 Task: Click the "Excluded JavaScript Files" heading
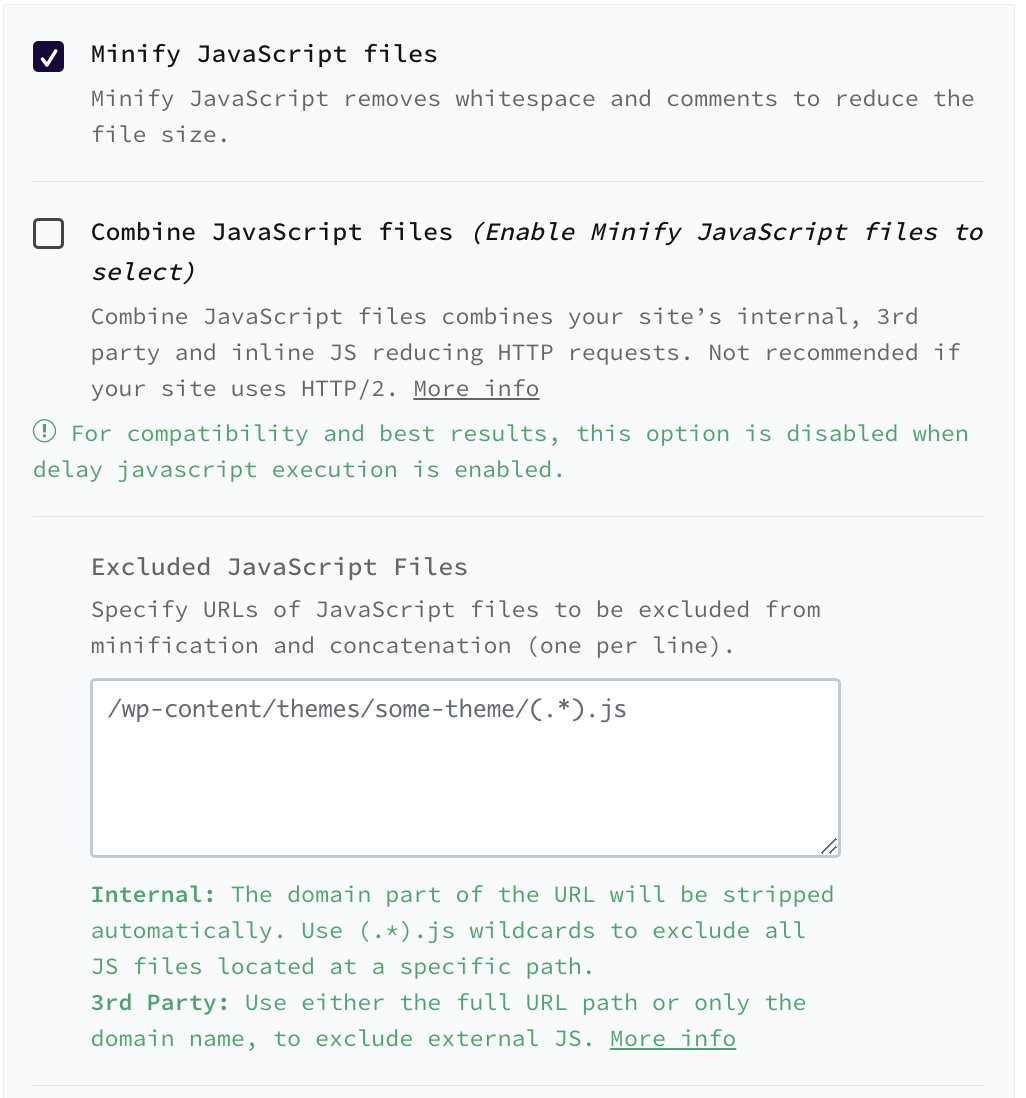(279, 567)
